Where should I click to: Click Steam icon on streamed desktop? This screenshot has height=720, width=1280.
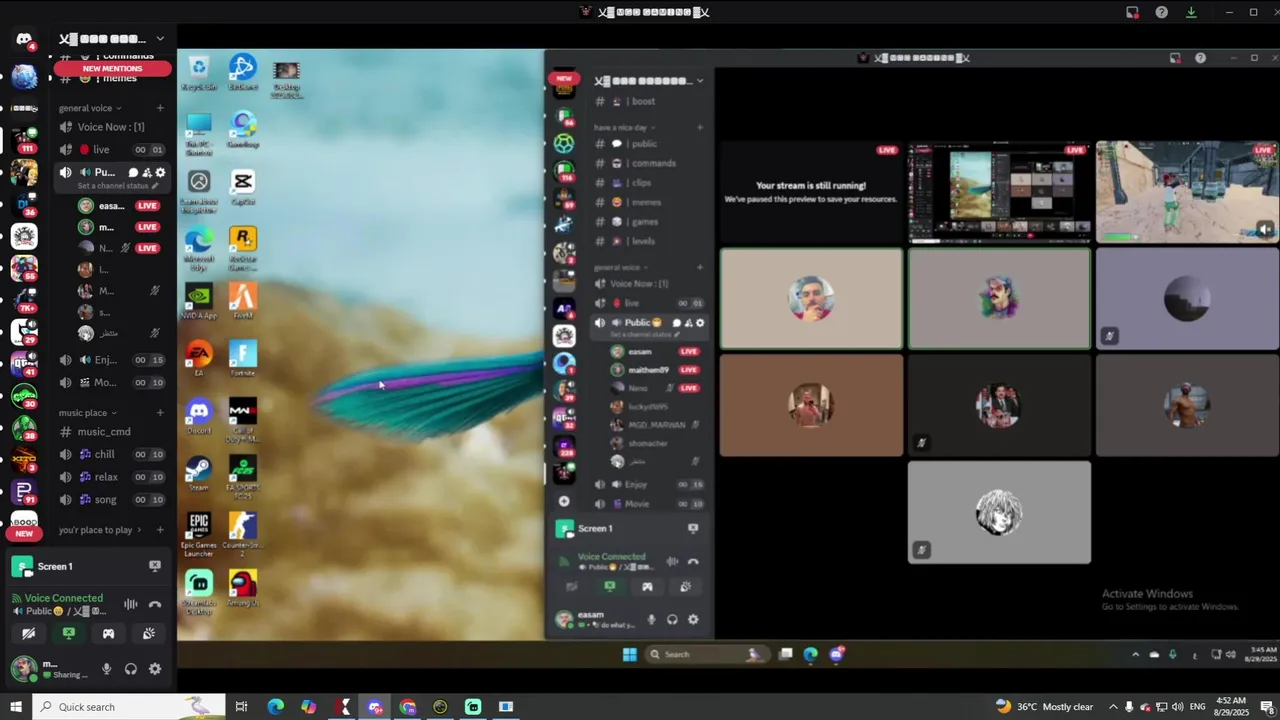pos(199,473)
